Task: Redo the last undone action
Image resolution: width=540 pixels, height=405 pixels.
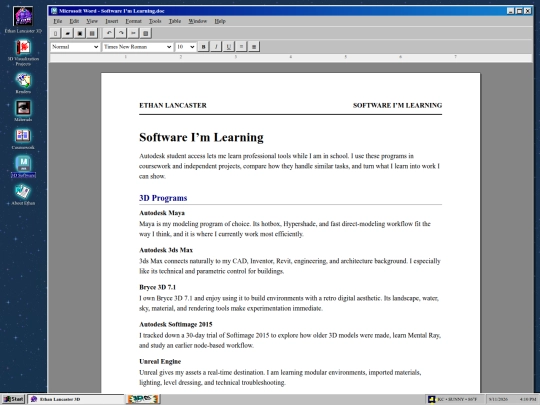Action: click(121, 33)
